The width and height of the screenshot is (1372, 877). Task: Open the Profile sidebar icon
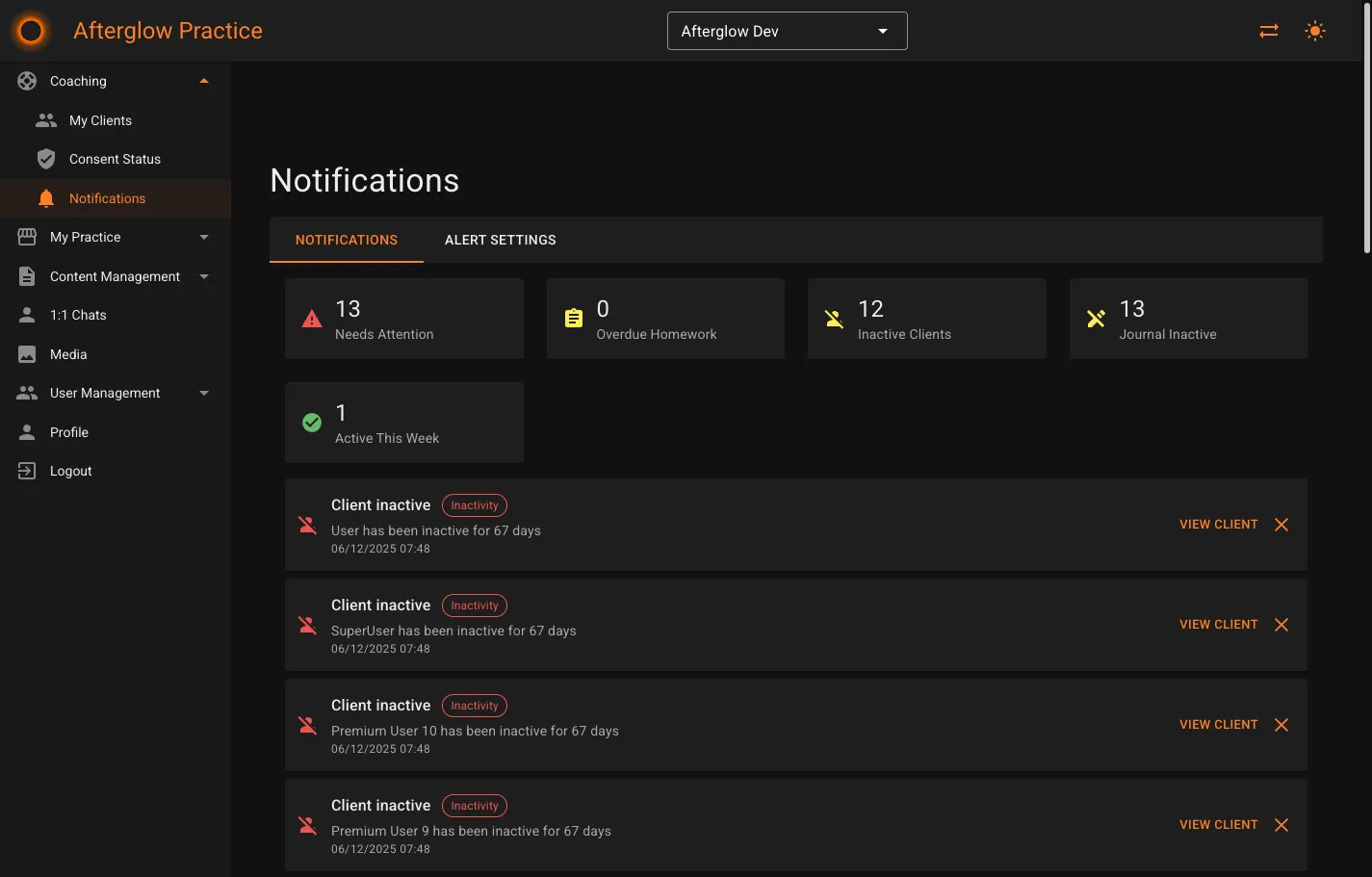coord(26,431)
